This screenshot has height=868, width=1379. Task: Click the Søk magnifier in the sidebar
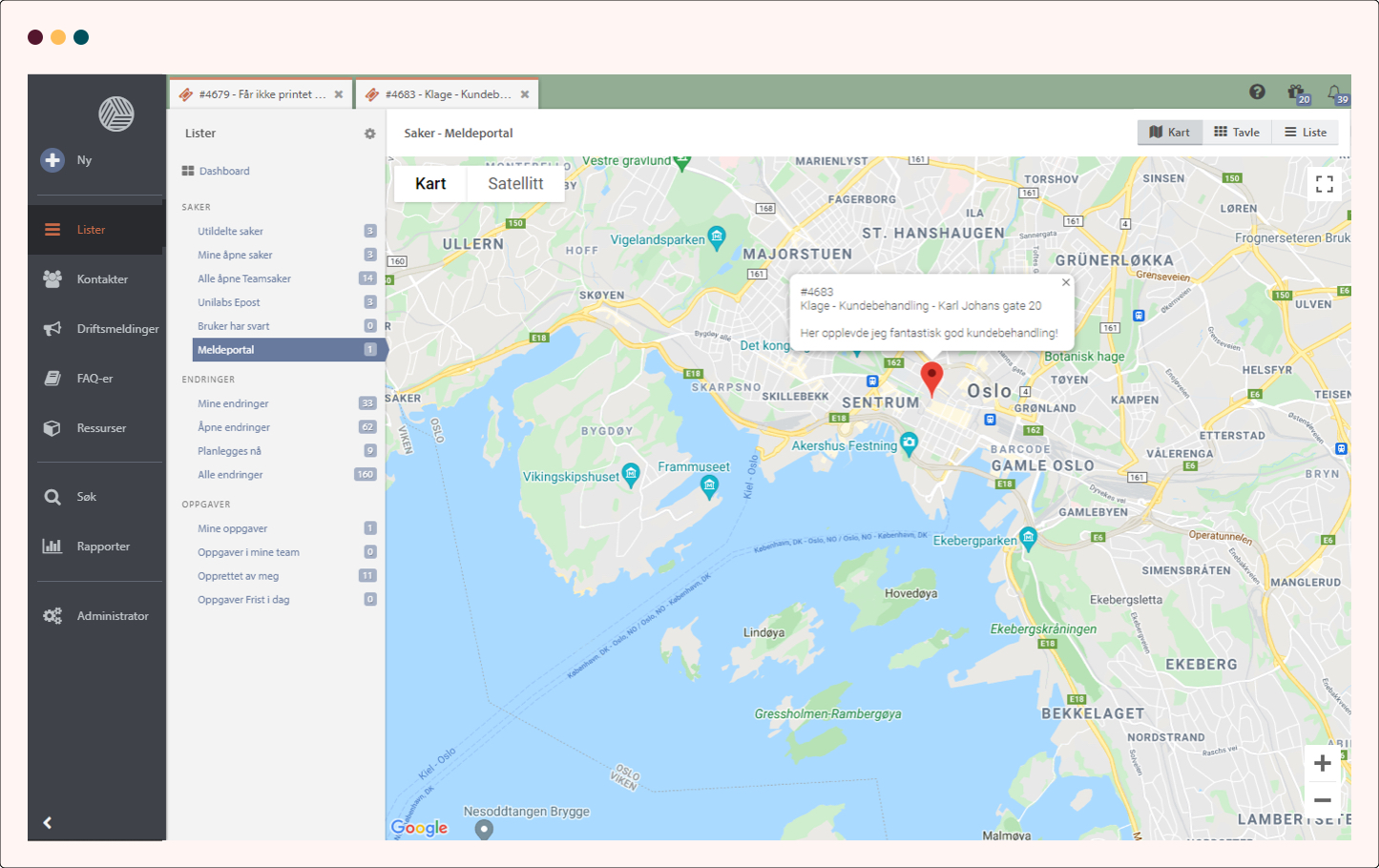pos(53,497)
